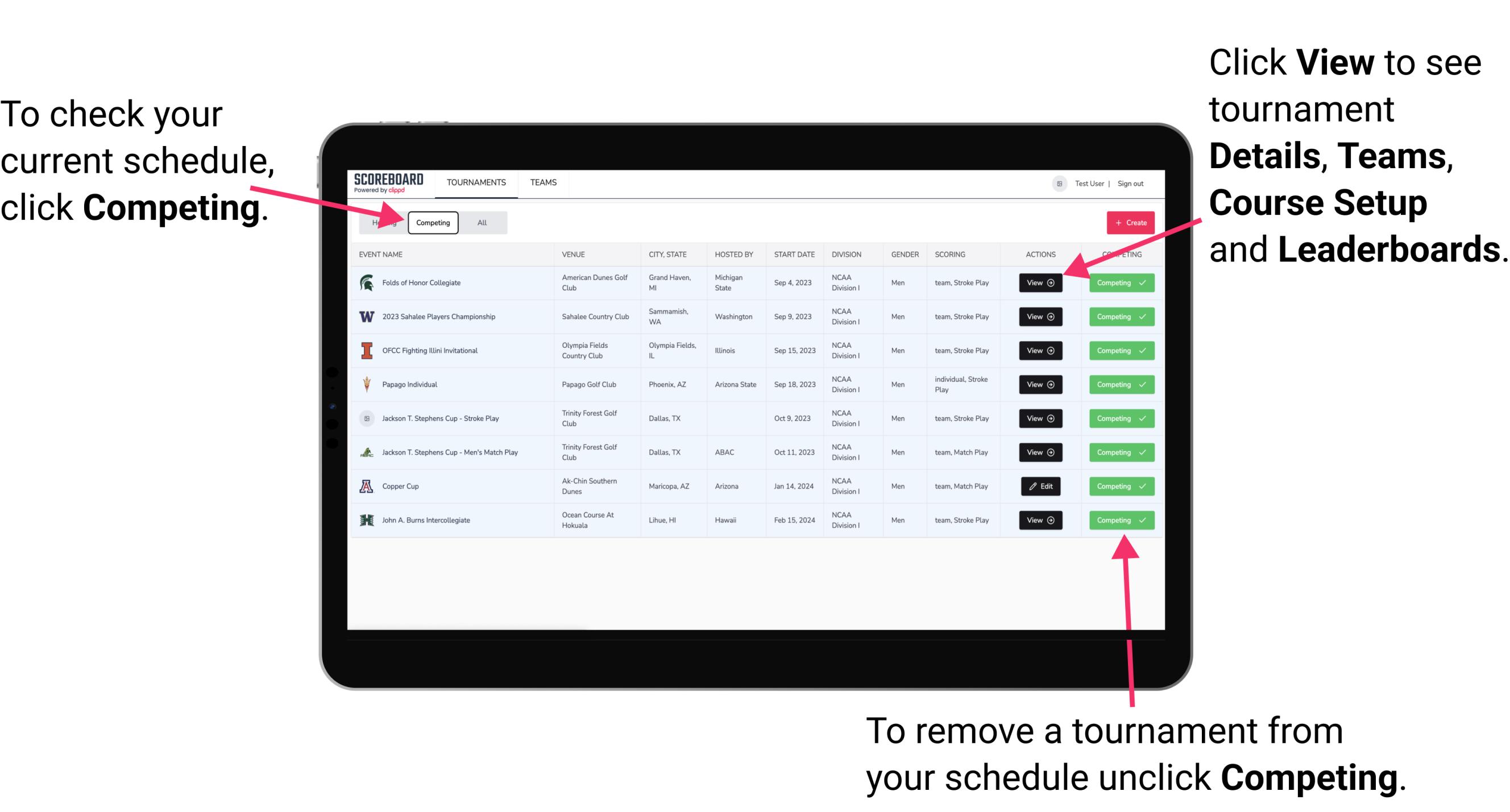Viewport: 1510px width, 812px height.
Task: Toggle Competing status for Jackson T. Stephens Cup Stroke Play
Action: click(x=1118, y=418)
